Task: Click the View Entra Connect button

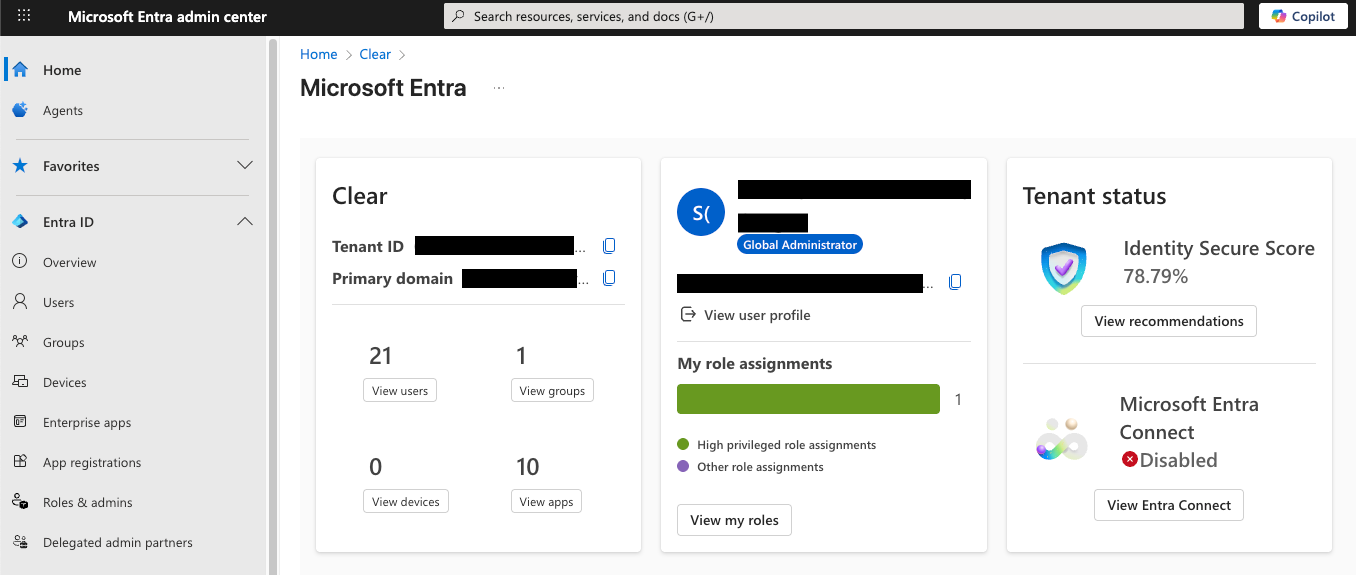Action: point(1169,505)
